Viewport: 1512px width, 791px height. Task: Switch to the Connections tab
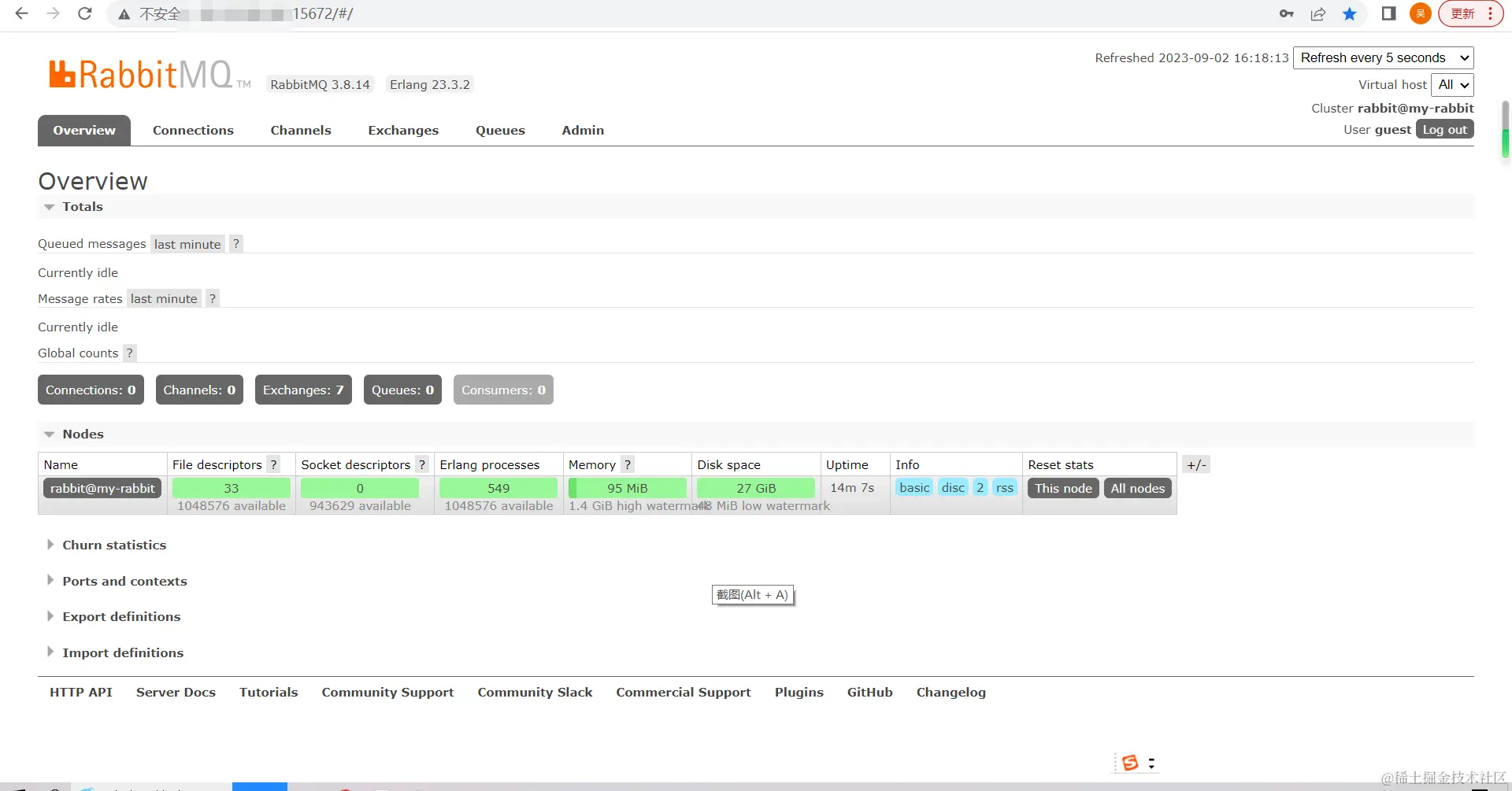[x=193, y=131]
